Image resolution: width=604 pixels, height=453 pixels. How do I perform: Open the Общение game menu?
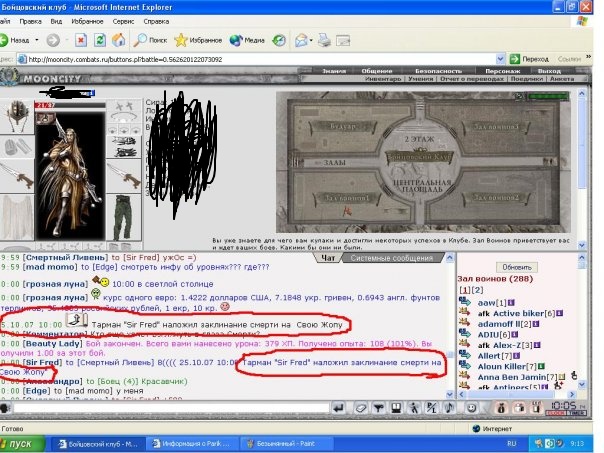(377, 71)
